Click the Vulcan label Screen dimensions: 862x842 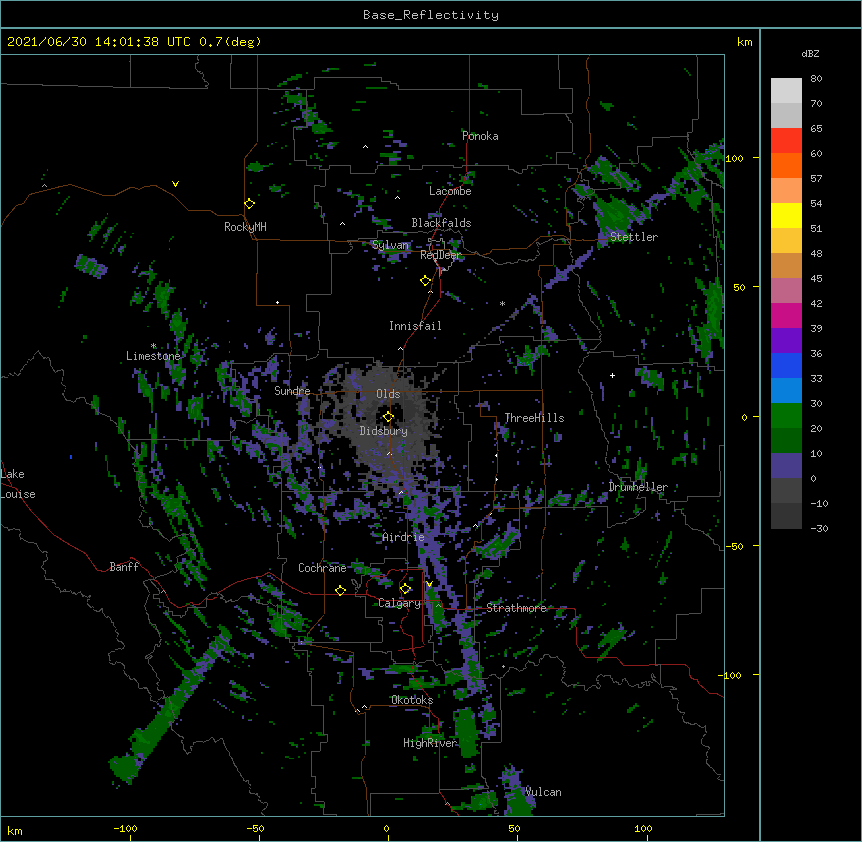coord(543,792)
